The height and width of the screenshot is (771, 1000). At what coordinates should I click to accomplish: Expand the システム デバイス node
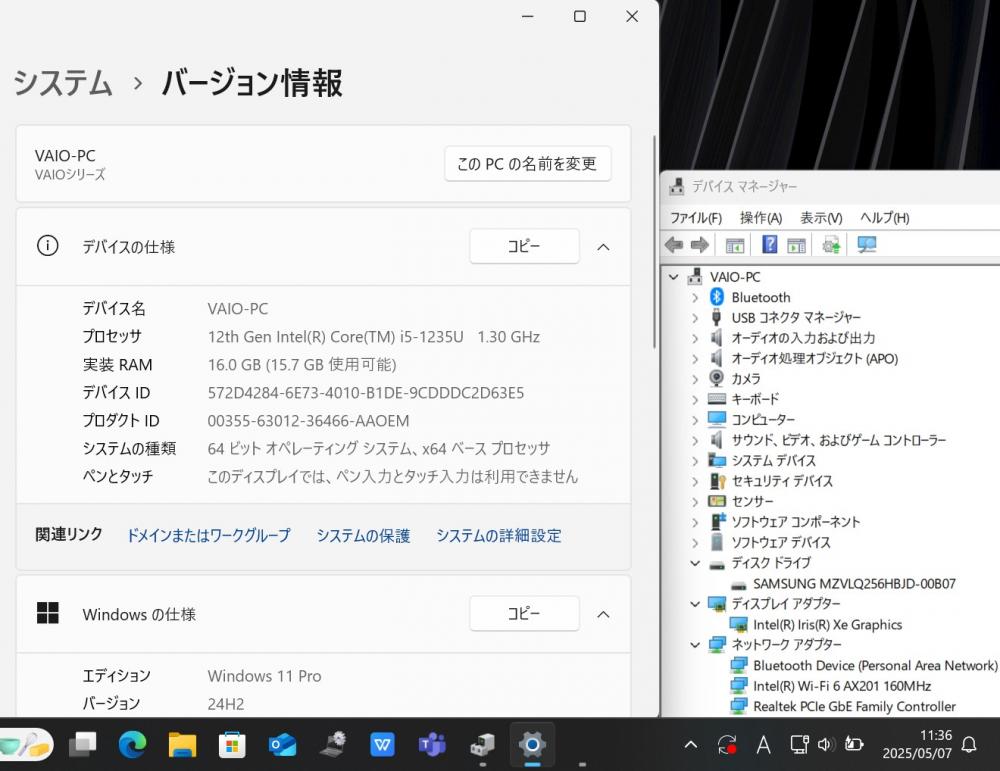(695, 461)
